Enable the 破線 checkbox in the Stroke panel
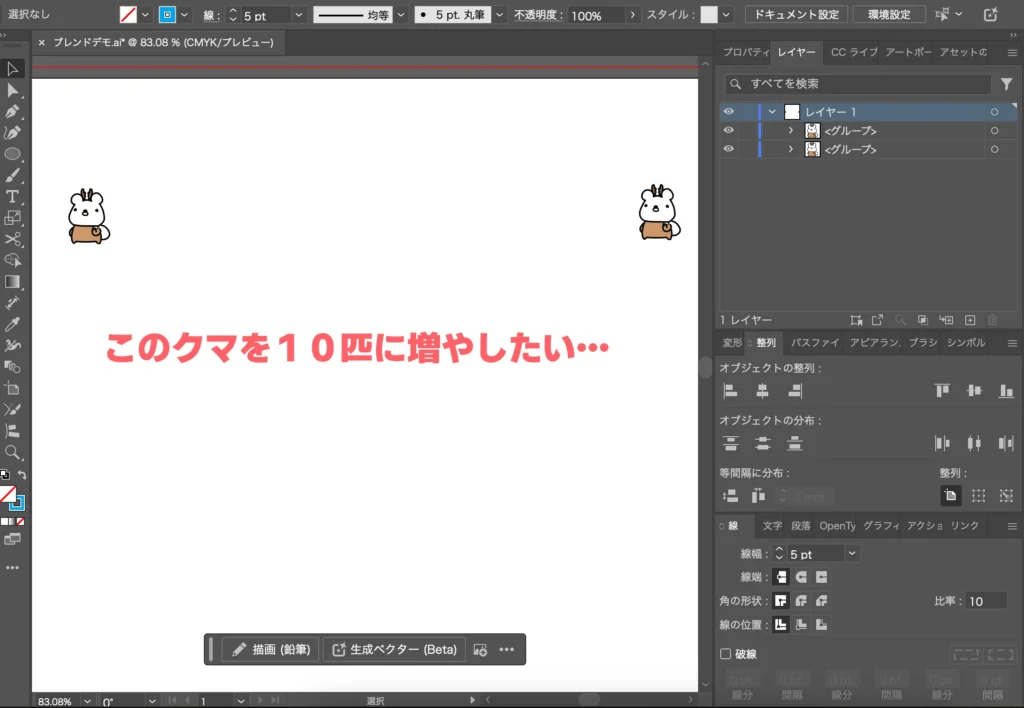 coord(724,653)
